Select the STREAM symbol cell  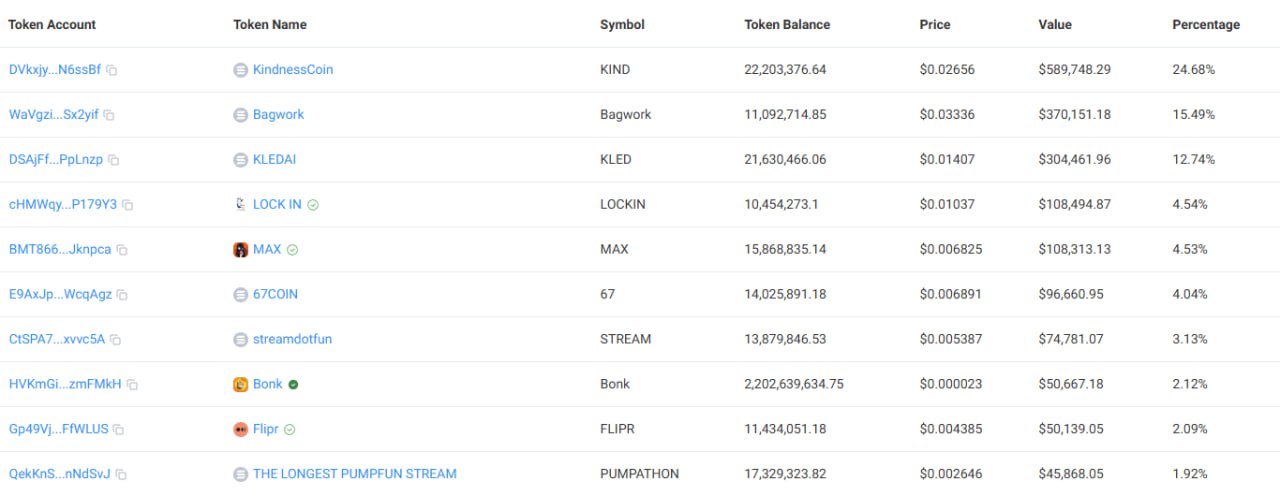tap(626, 340)
